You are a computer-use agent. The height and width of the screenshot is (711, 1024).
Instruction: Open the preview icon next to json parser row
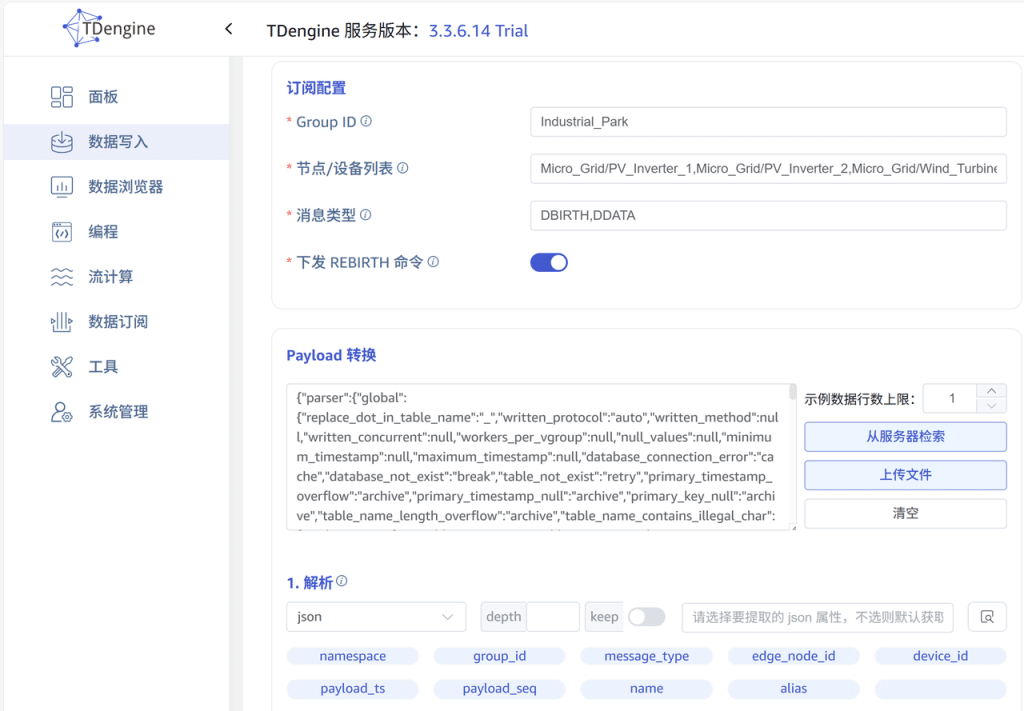click(987, 617)
